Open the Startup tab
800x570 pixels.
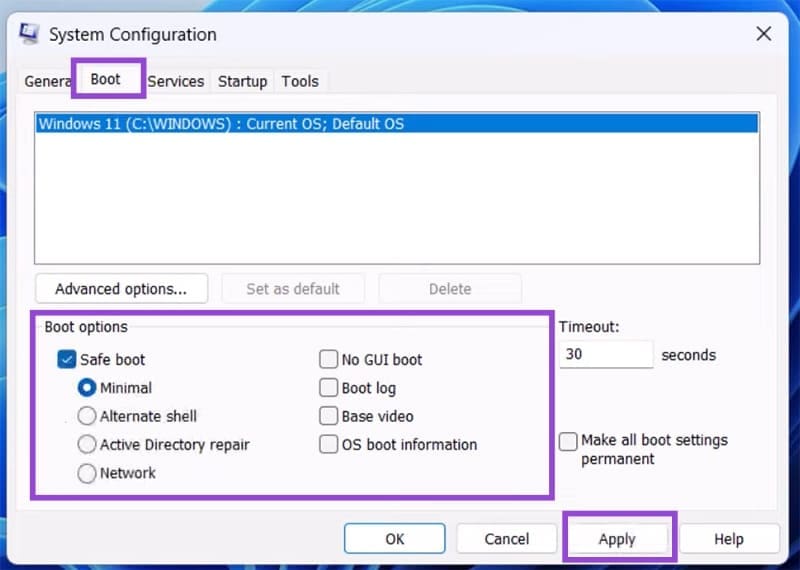click(x=242, y=81)
